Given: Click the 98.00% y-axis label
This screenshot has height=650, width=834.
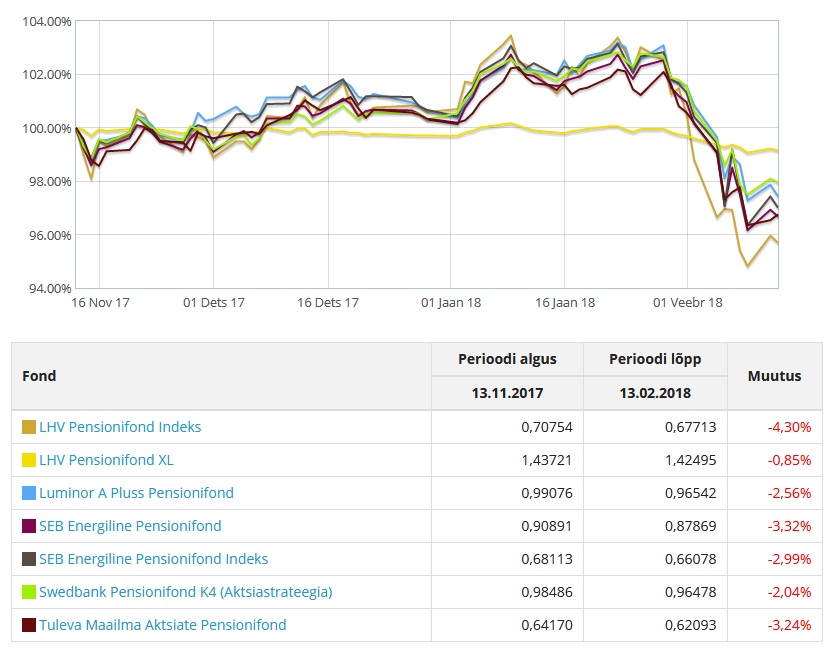Looking at the screenshot, I should pos(50,182).
